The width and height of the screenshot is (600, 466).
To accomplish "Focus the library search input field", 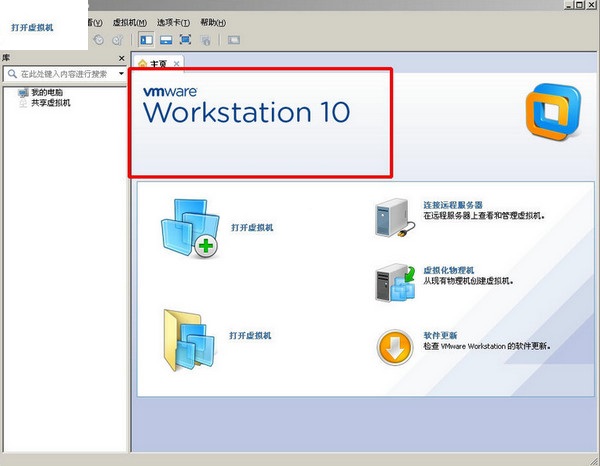I will point(64,74).
